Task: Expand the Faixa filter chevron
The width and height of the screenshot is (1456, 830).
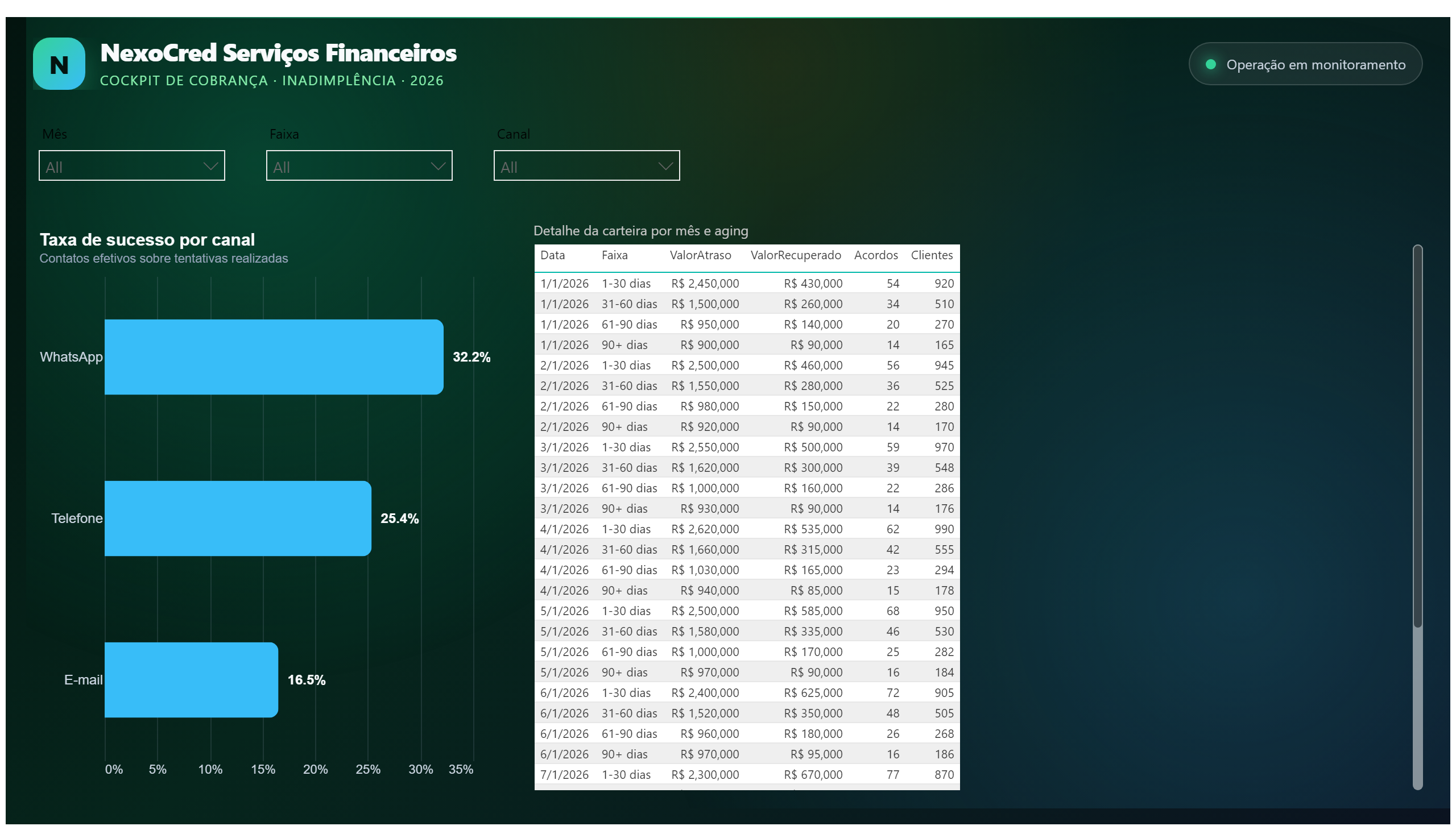Action: [438, 166]
